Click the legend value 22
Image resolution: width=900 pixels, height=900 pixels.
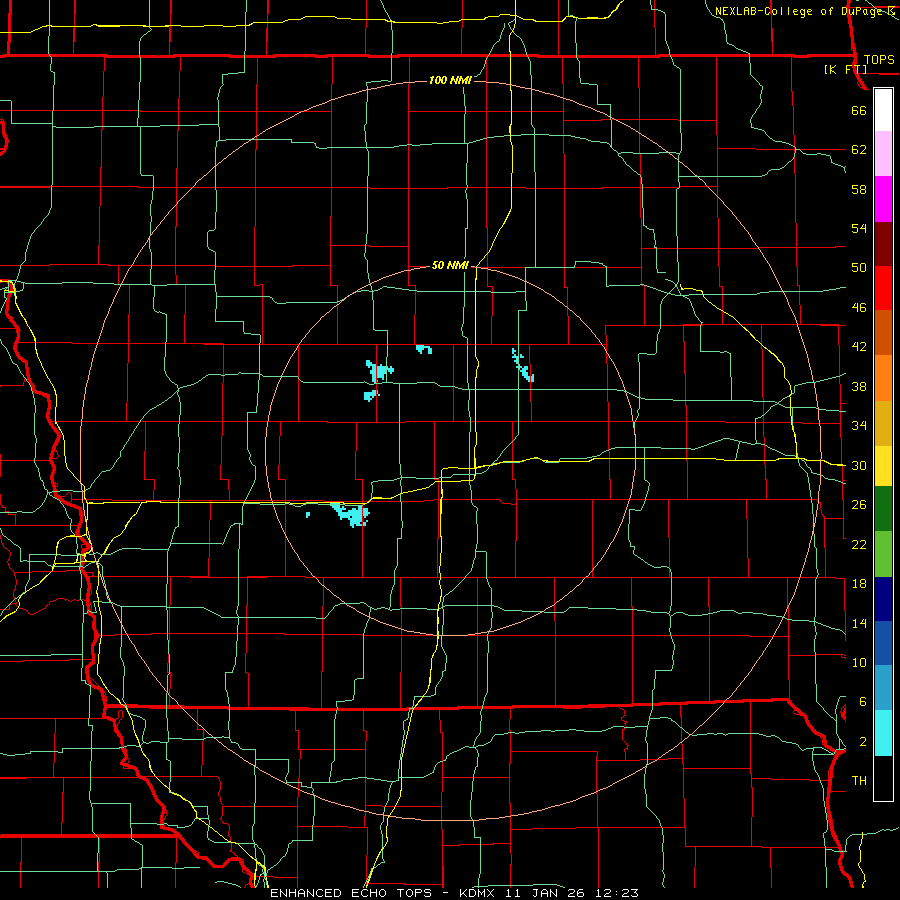point(859,544)
